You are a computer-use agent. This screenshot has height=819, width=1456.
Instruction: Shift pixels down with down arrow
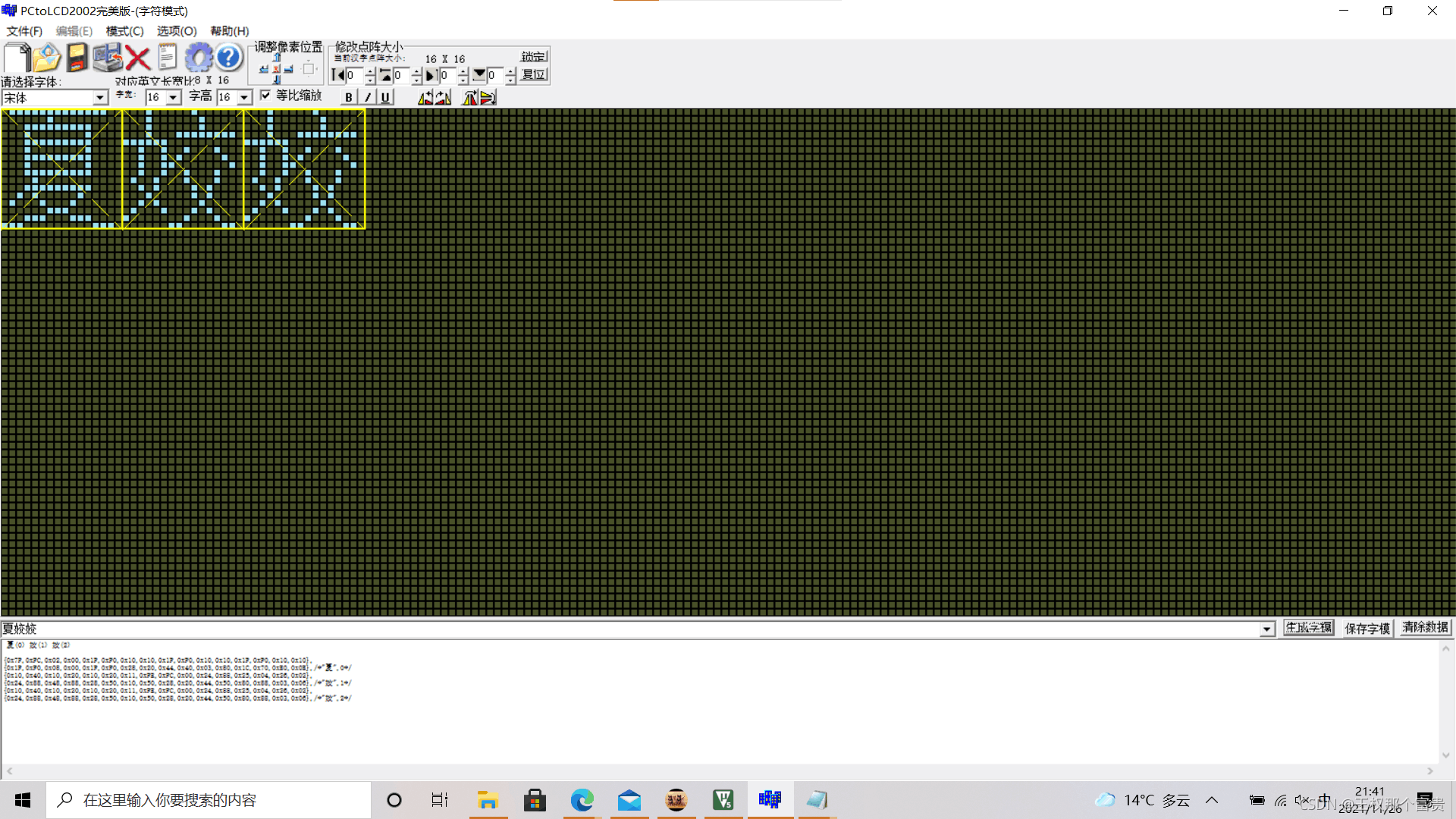(x=277, y=80)
